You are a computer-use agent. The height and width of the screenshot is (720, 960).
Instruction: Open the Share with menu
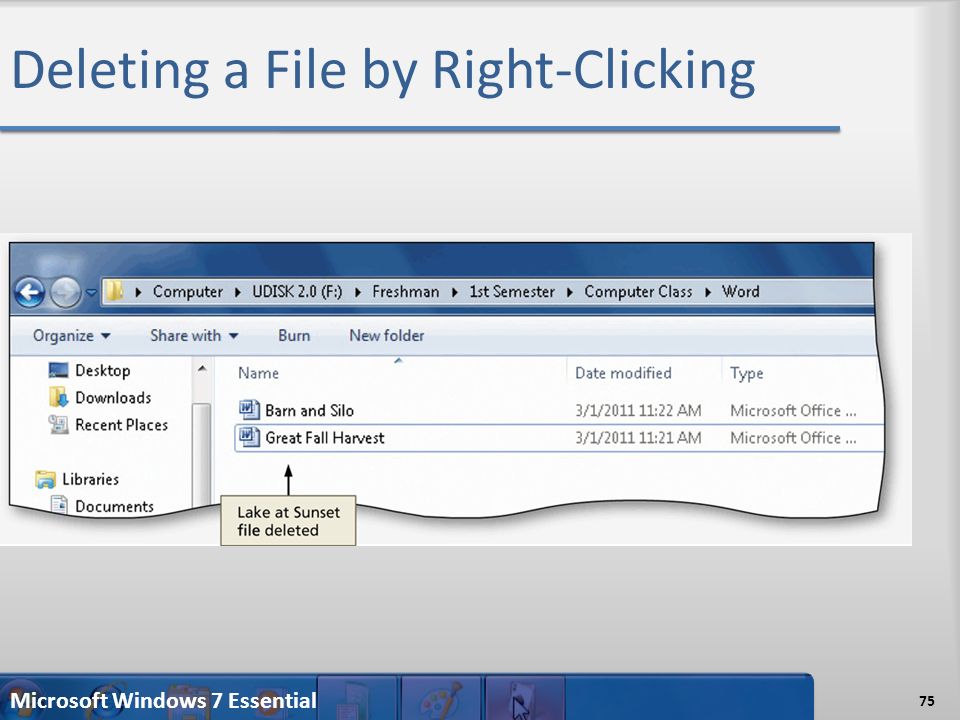click(194, 336)
